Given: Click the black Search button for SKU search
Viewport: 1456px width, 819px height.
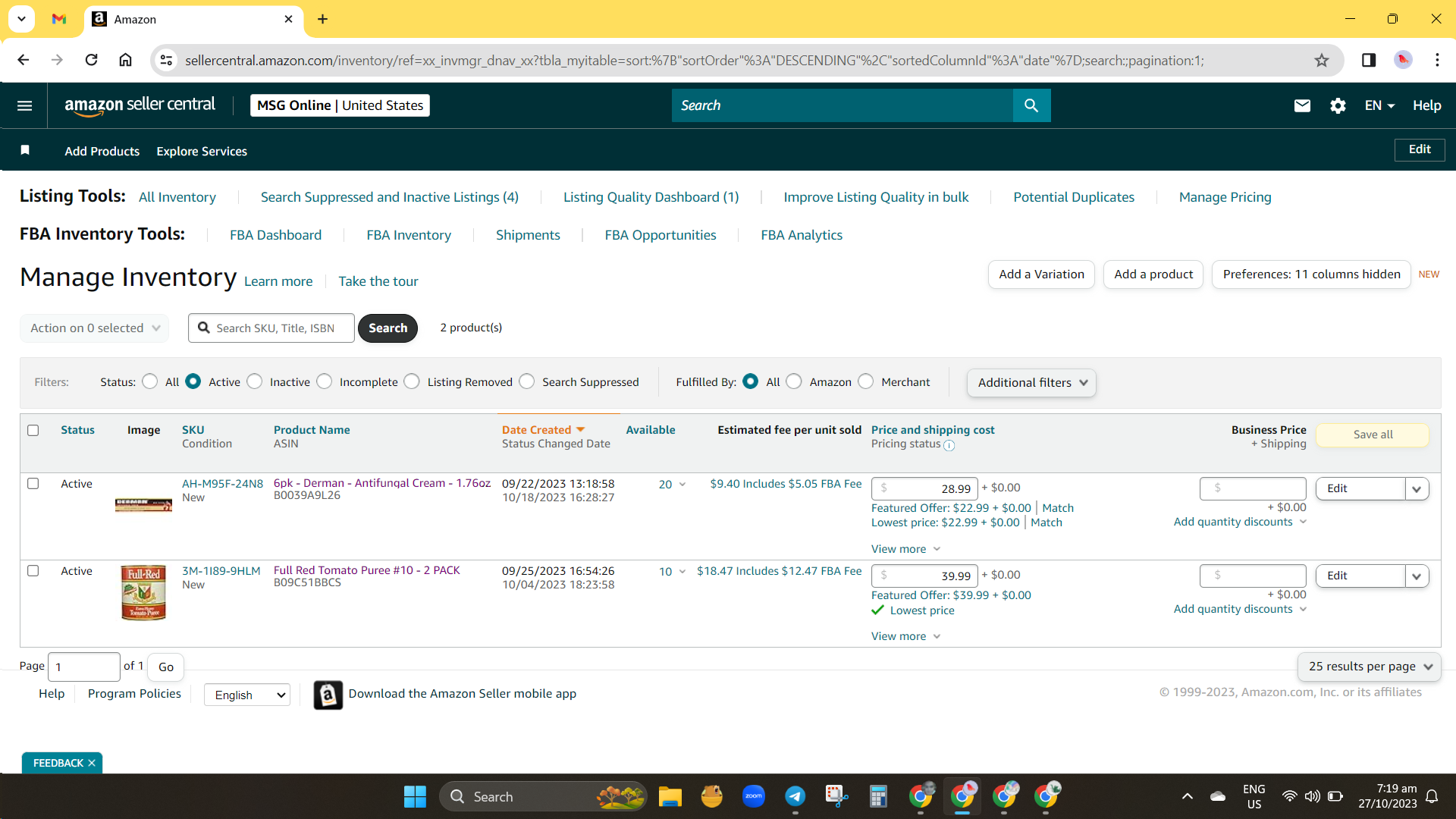Looking at the screenshot, I should click(x=388, y=328).
